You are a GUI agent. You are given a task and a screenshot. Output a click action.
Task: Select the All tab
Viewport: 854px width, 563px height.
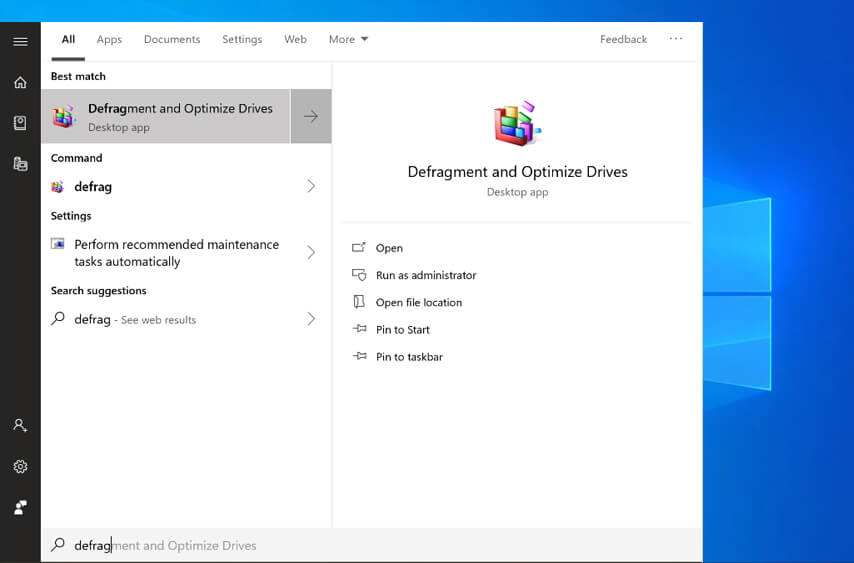pos(68,39)
